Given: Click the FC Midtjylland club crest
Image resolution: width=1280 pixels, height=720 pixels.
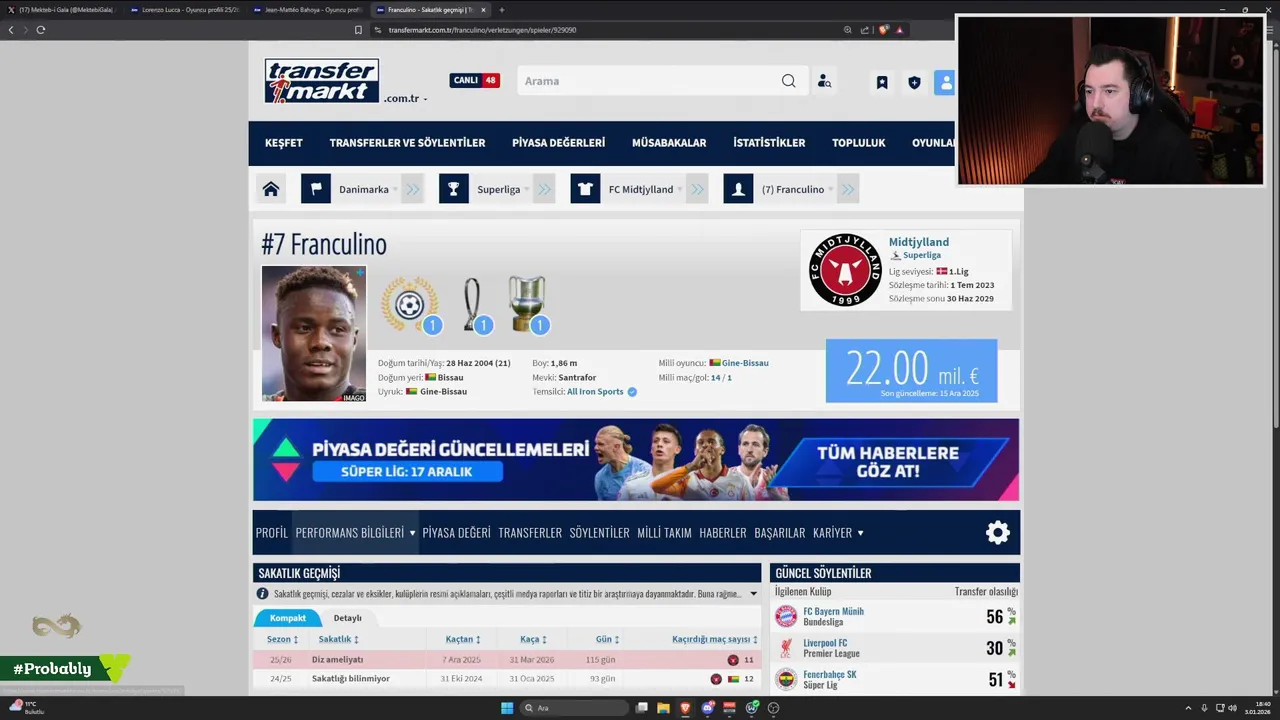Looking at the screenshot, I should tap(845, 270).
